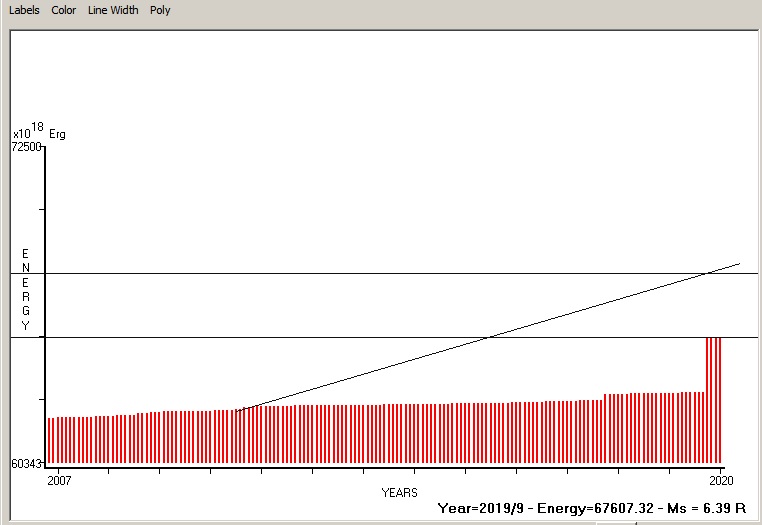
Task: Open the Poly menu
Action: tap(160, 10)
